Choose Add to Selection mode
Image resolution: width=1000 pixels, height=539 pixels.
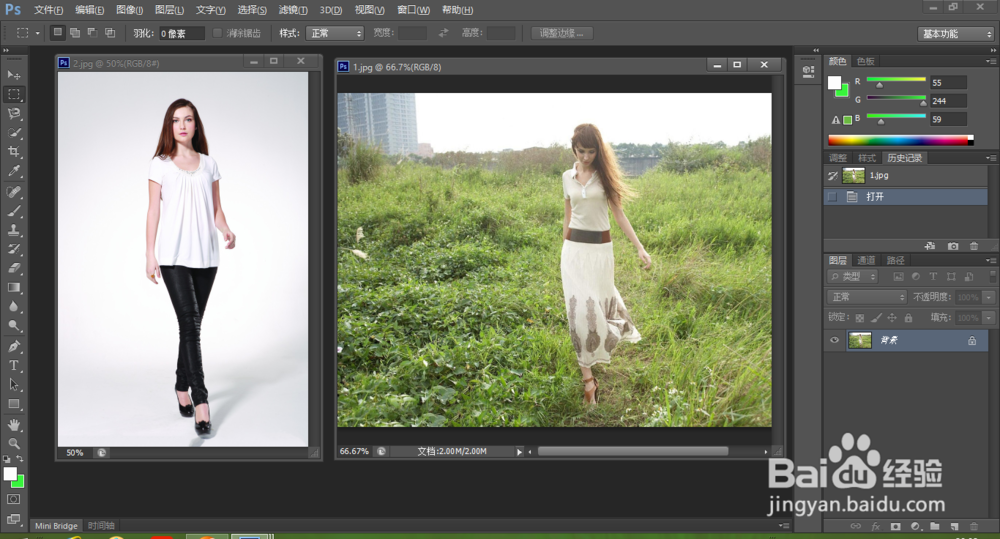(75, 33)
